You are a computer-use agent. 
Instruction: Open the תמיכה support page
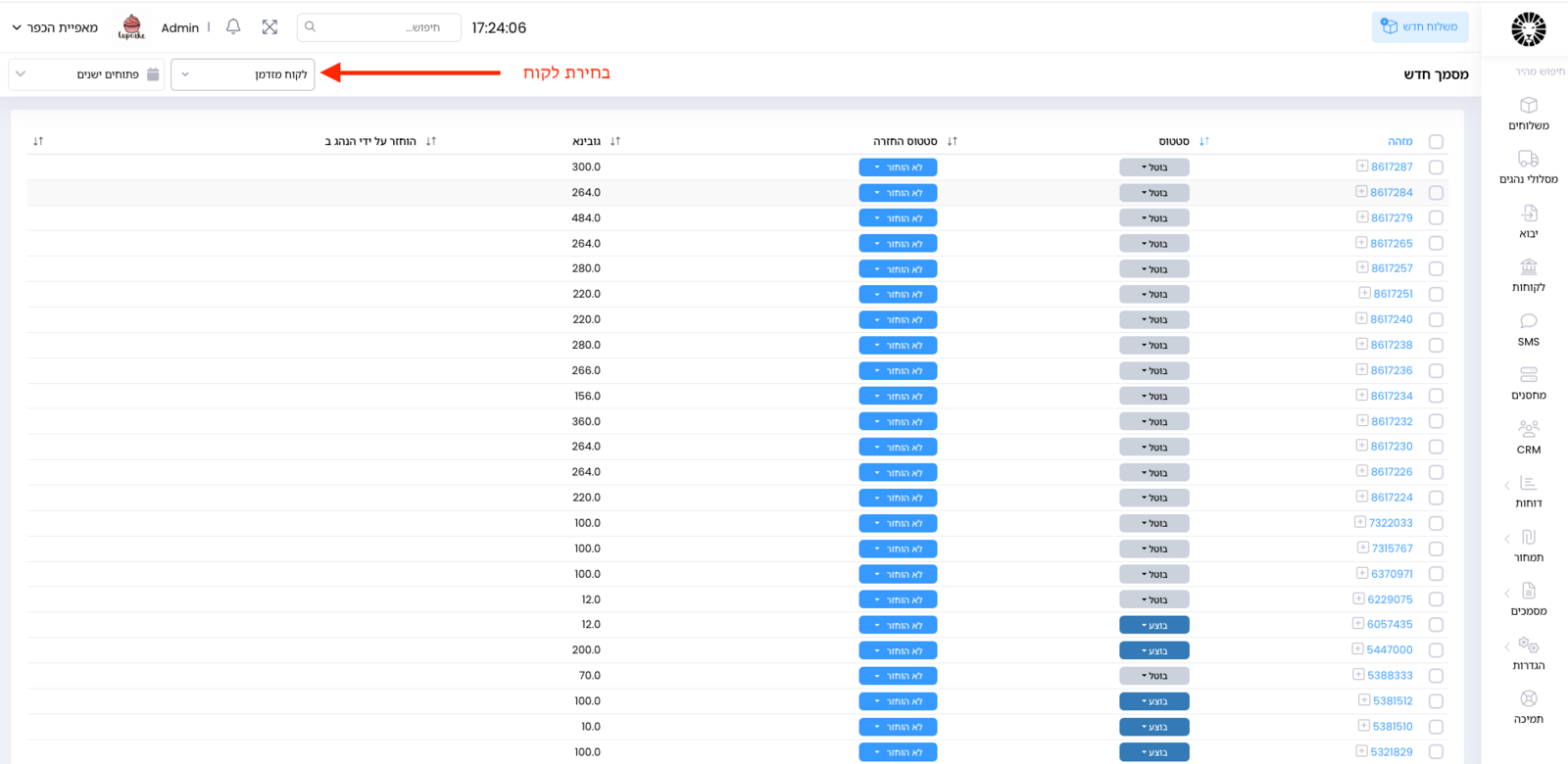pos(1528,707)
